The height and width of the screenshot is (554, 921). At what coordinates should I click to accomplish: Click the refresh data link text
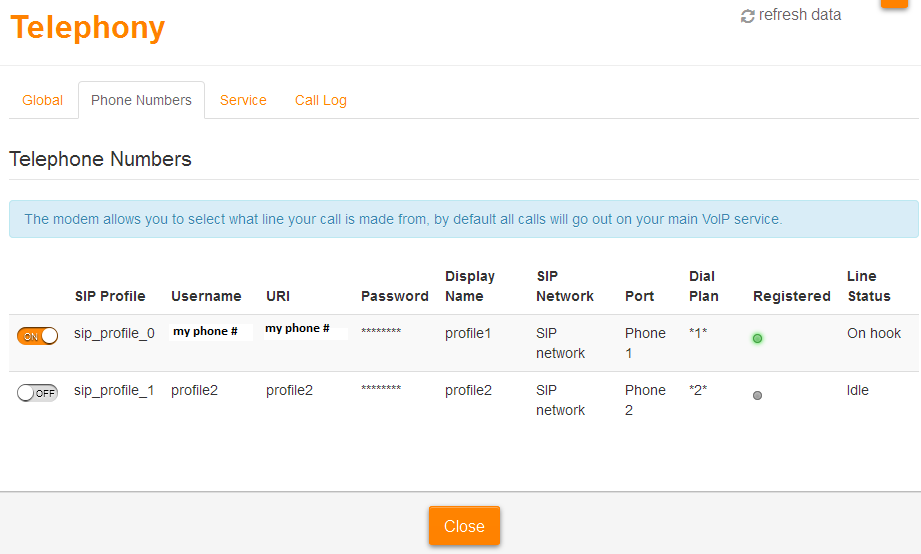(x=799, y=15)
